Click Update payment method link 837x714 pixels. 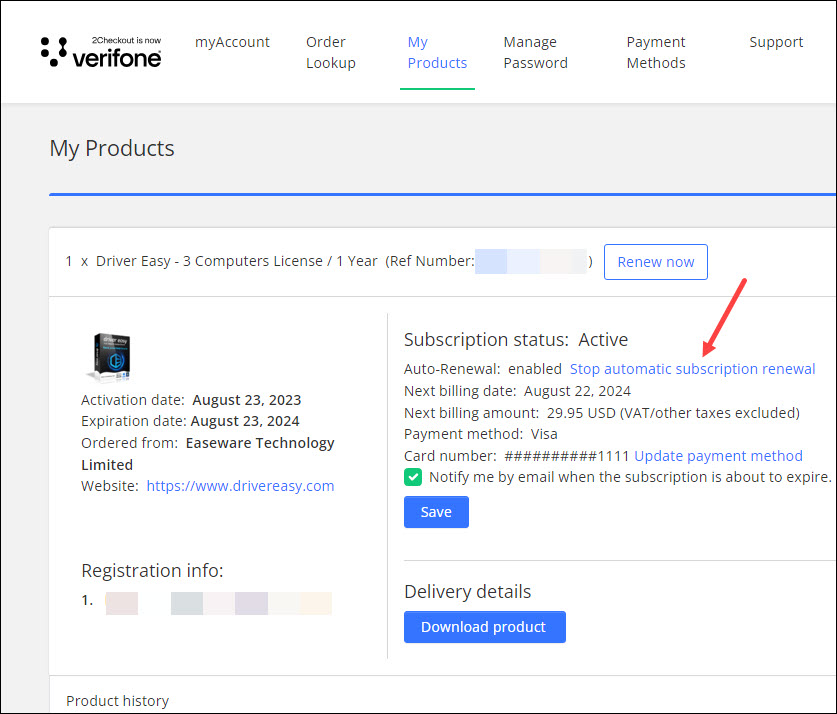coord(718,456)
